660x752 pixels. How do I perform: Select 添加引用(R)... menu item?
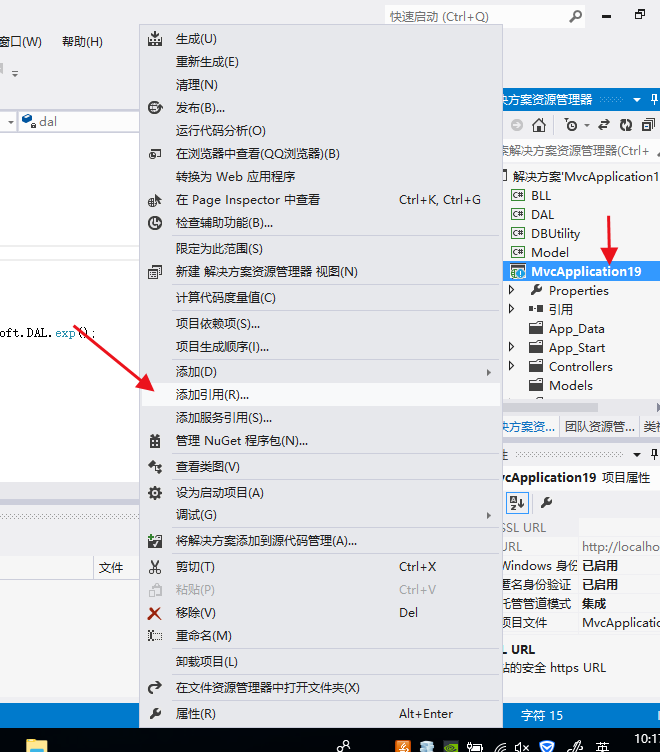tap(321, 395)
